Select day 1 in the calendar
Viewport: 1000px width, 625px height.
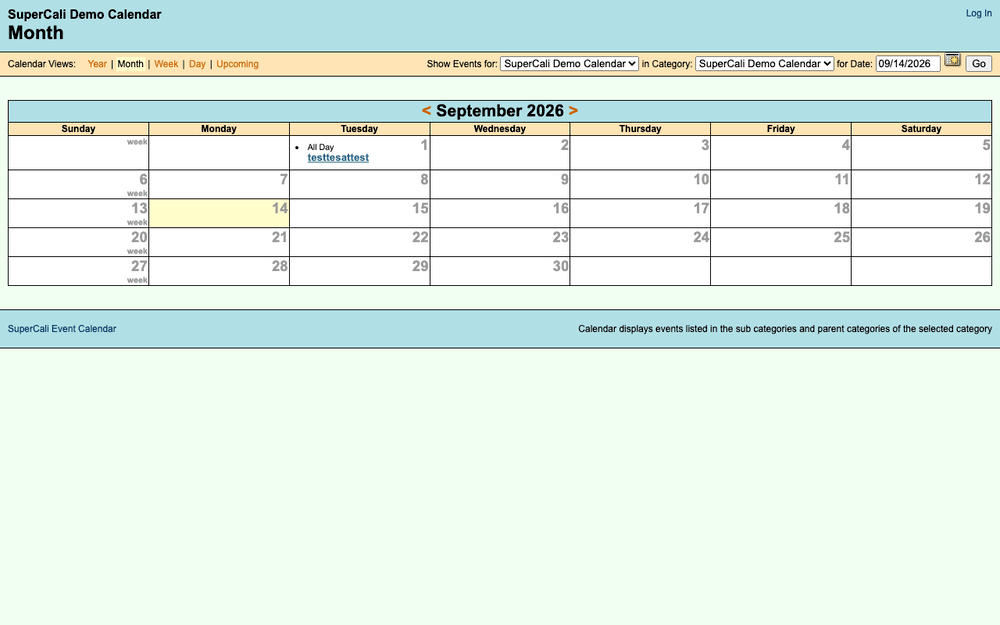click(424, 145)
